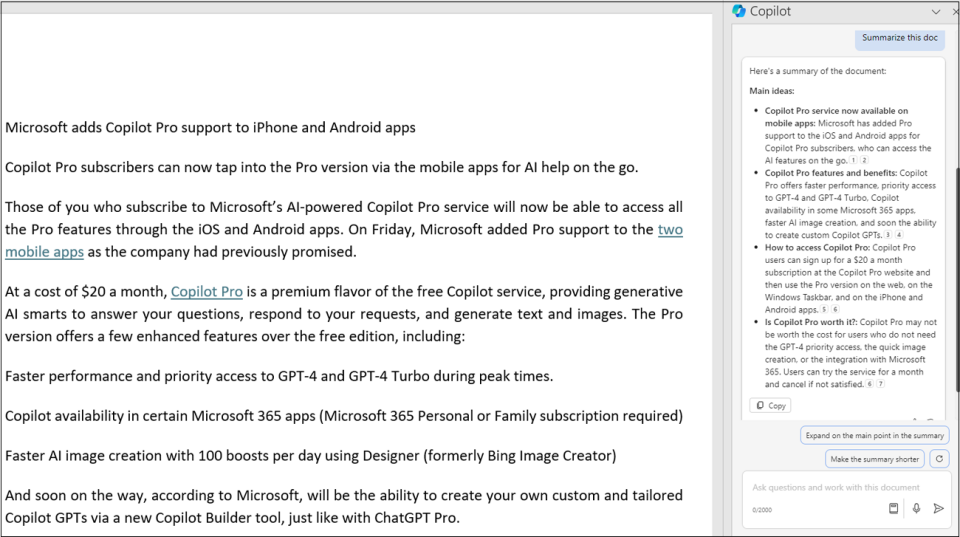
Task: Click the 'Faster AI image creation' line
Action: [x=311, y=456]
